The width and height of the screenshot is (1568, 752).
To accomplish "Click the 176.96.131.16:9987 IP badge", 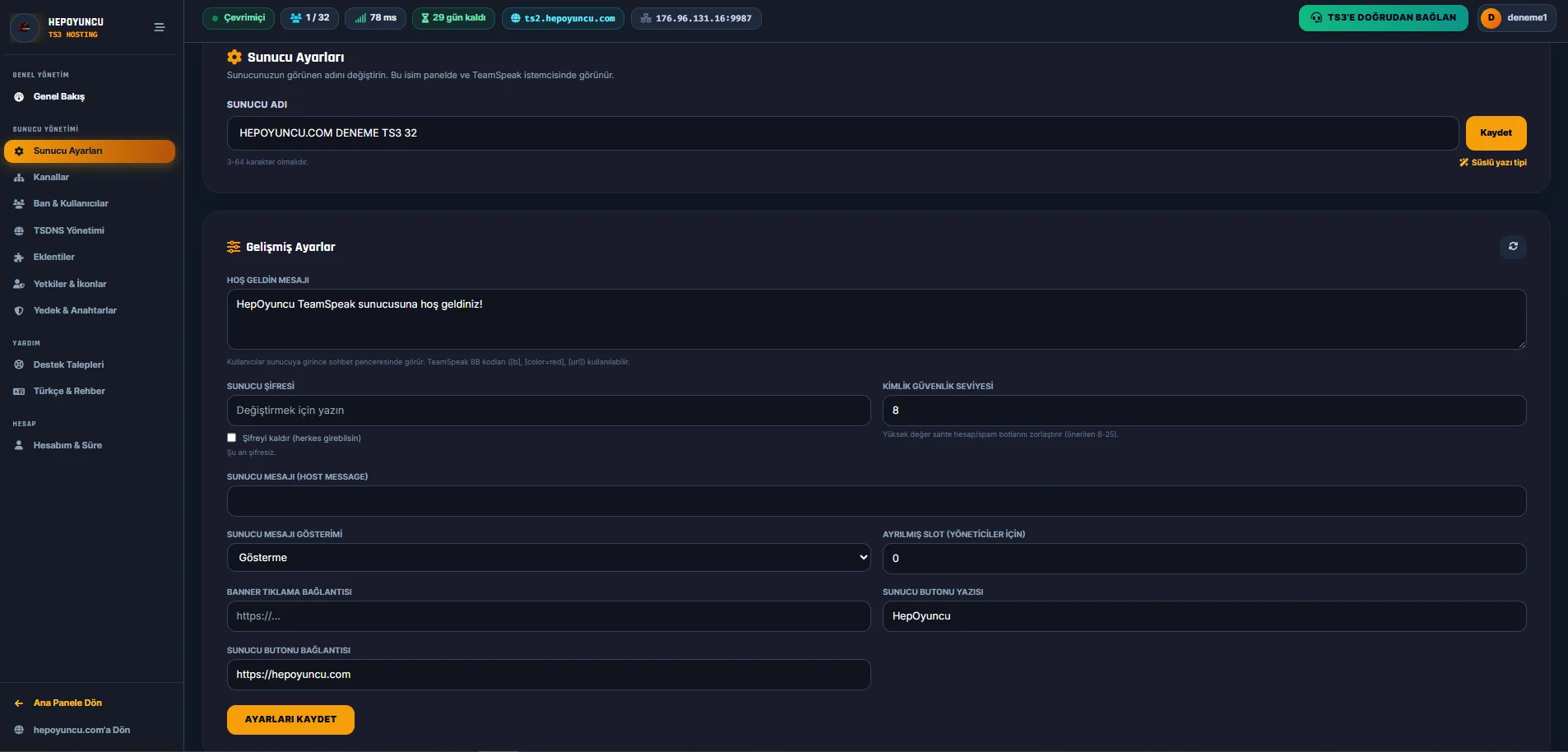I will [x=696, y=18].
